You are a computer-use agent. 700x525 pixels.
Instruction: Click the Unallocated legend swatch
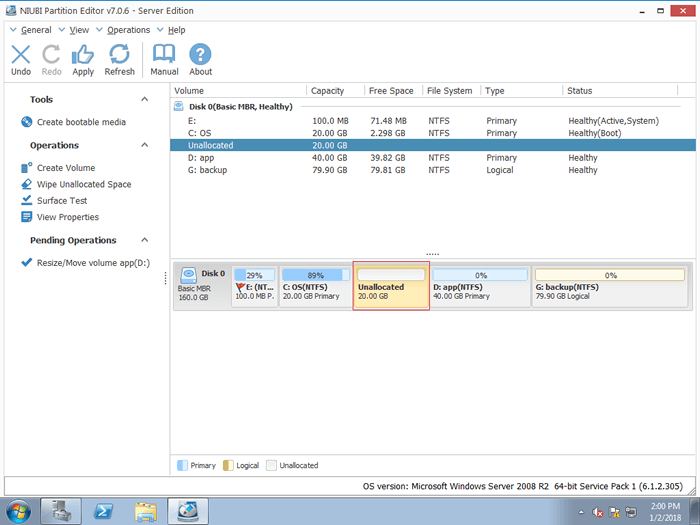click(x=271, y=465)
